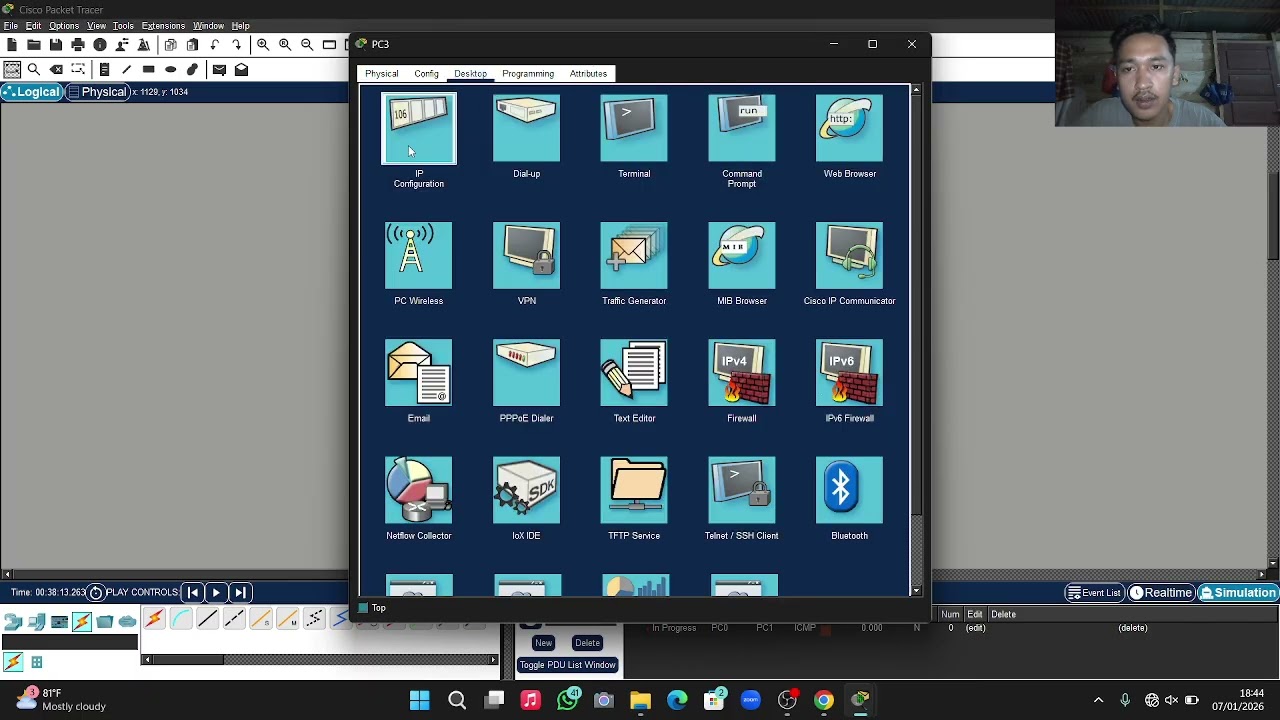
Task: Select the Inspect magnifier tool
Action: point(34,70)
